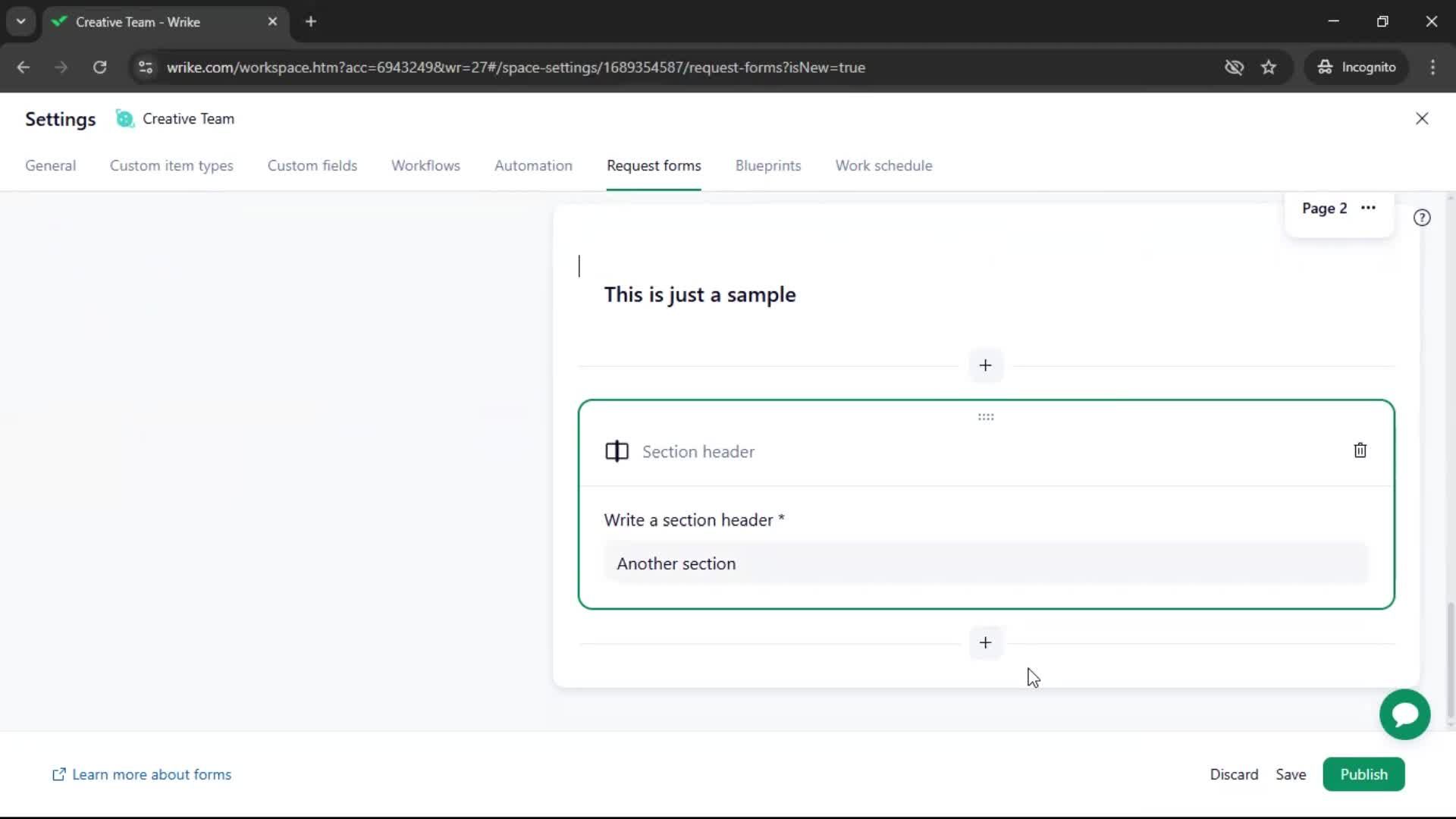Add a block above the Section header

pos(985,366)
